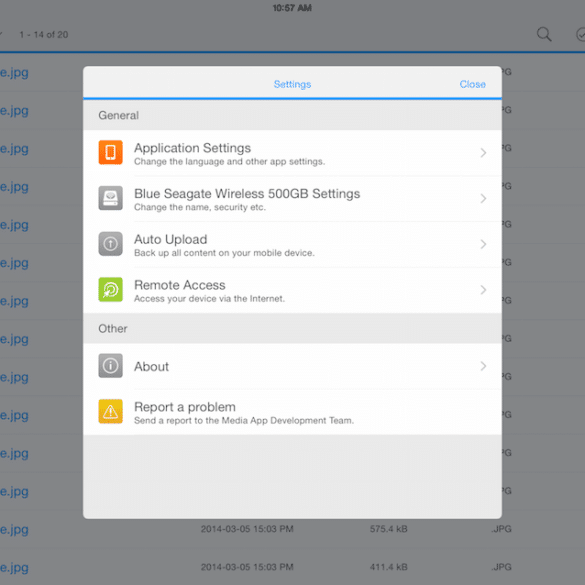Click the 575.4 kB file size
The width and height of the screenshot is (585, 585).
click(388, 529)
